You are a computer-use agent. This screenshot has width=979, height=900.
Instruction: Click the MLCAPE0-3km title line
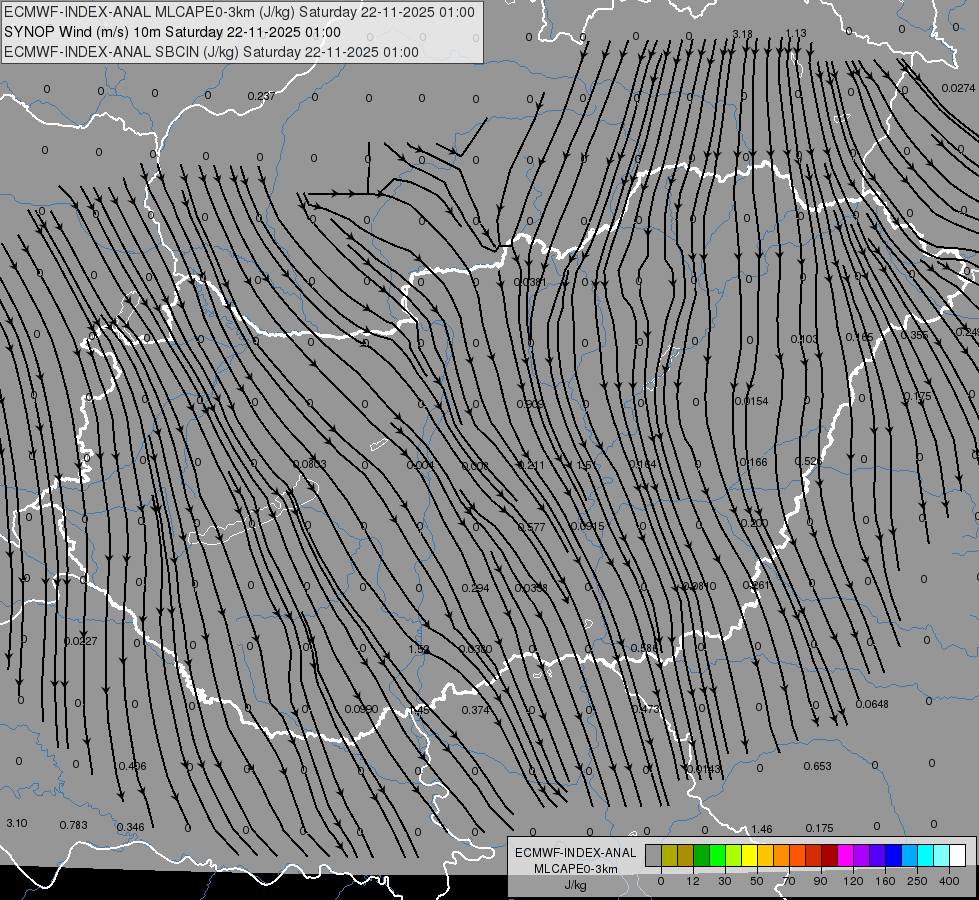point(239,12)
